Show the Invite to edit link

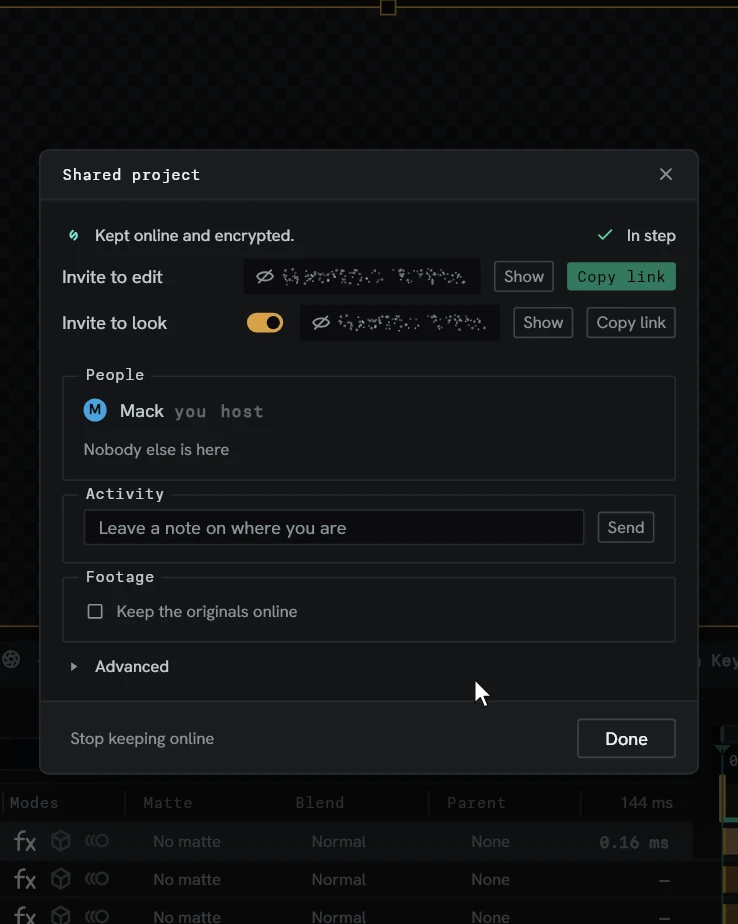coord(523,276)
